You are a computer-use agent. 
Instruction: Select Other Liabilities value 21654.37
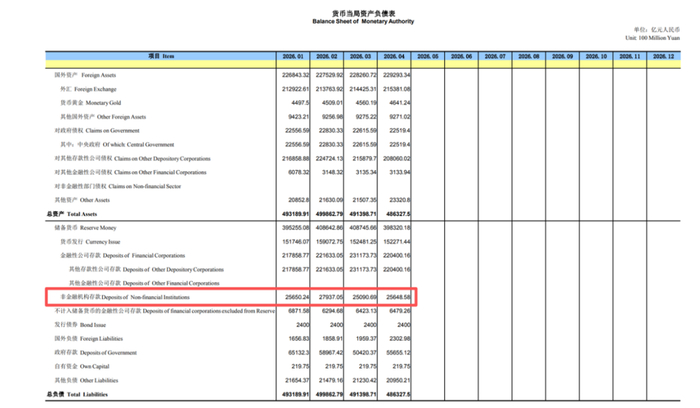pyautogui.click(x=297, y=380)
